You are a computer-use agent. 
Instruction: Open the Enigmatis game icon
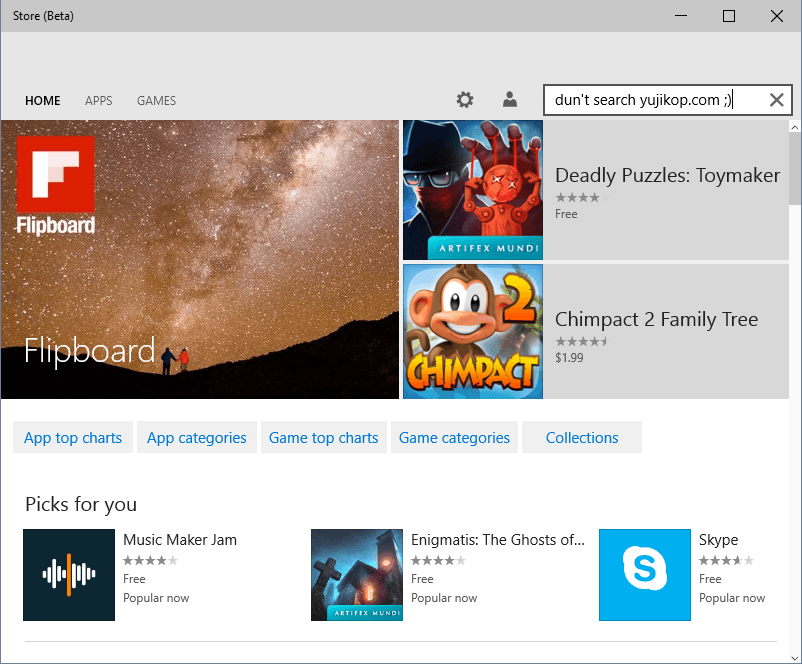tap(357, 575)
